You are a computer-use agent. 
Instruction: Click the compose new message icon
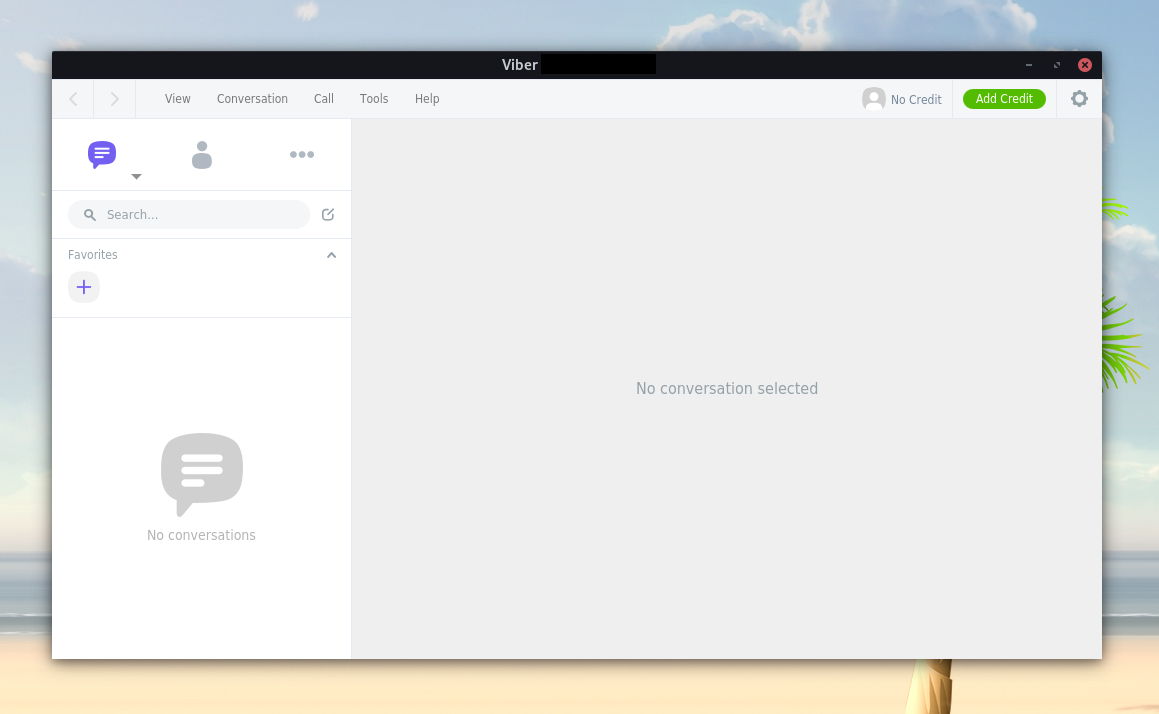[328, 214]
